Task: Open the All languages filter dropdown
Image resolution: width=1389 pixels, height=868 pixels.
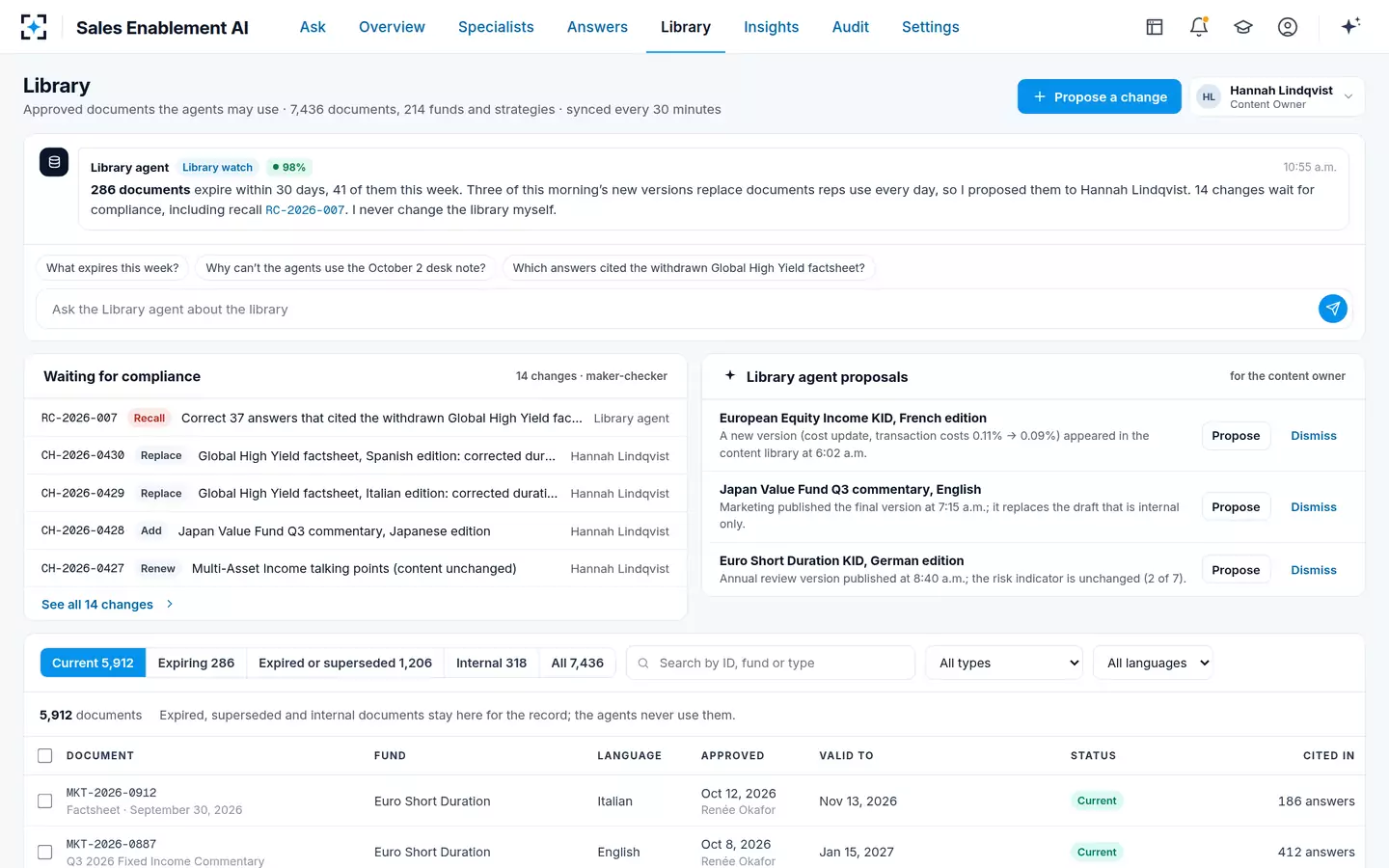Action: point(1153,663)
